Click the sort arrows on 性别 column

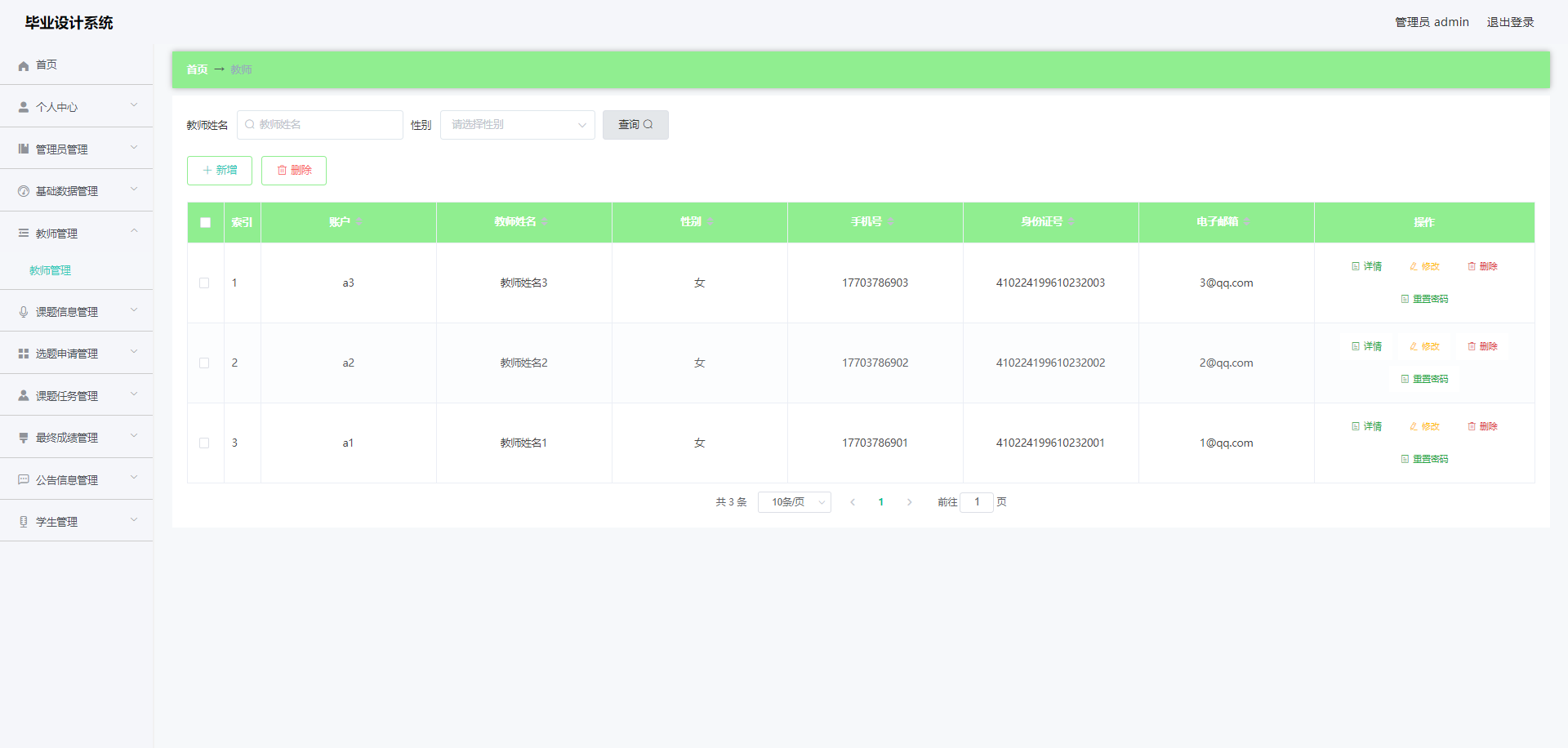[x=710, y=222]
